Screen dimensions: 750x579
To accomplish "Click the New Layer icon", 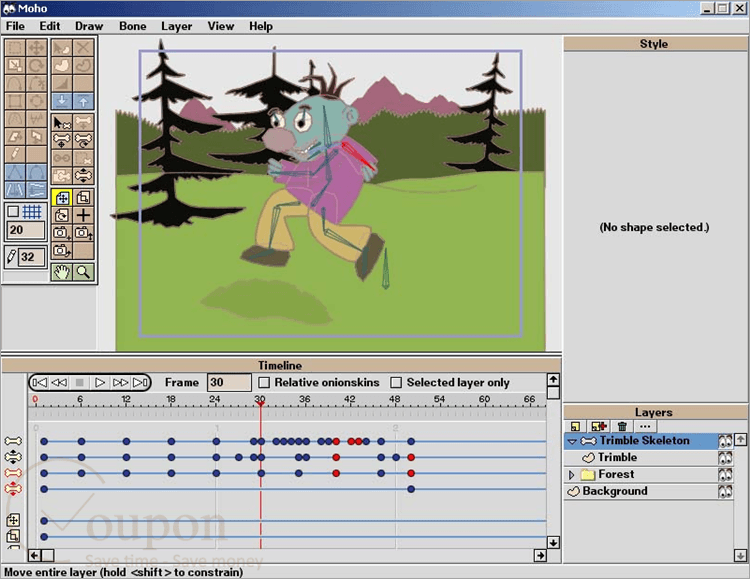I will (575, 426).
